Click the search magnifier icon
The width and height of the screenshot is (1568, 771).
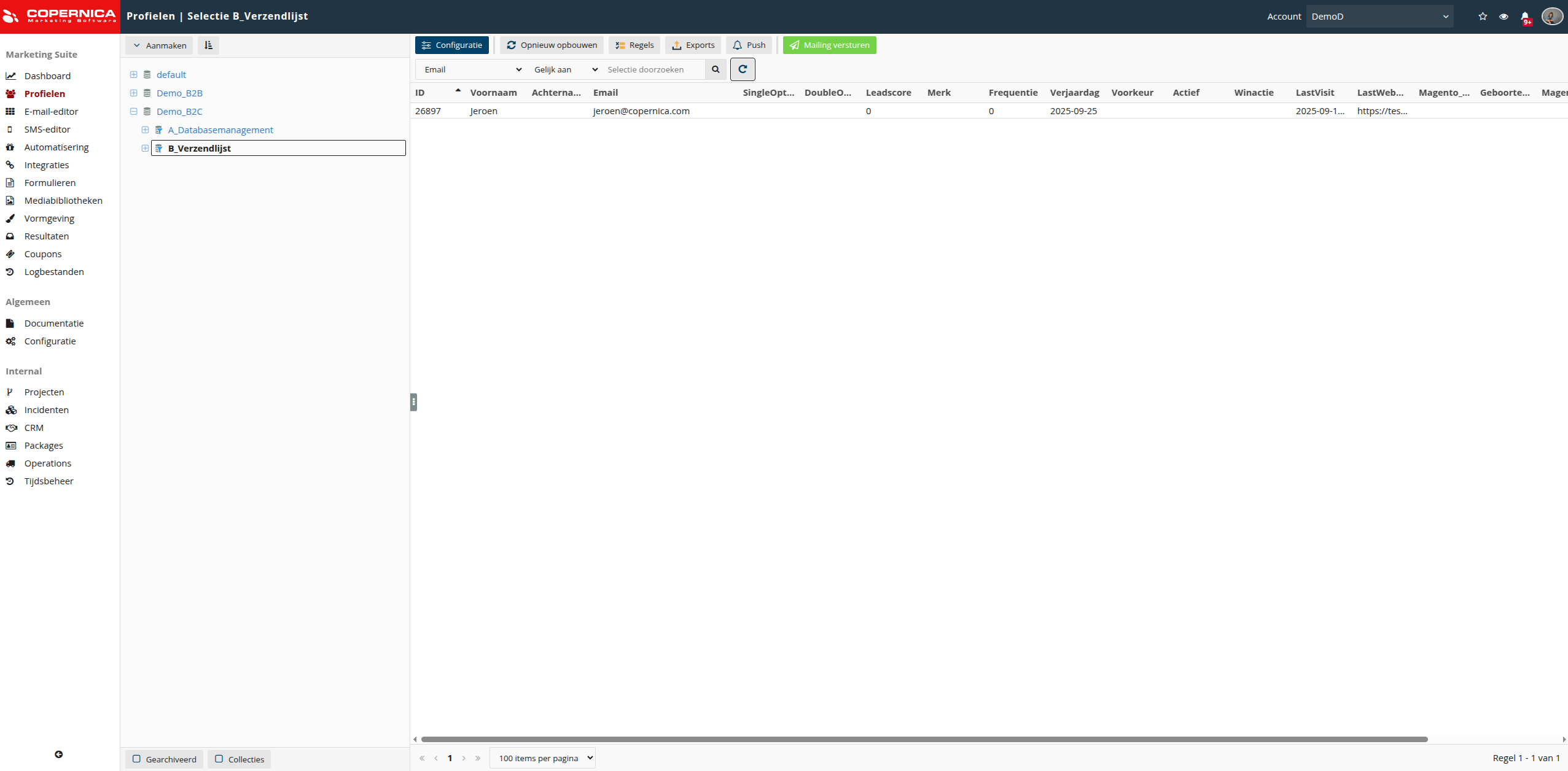[x=715, y=69]
